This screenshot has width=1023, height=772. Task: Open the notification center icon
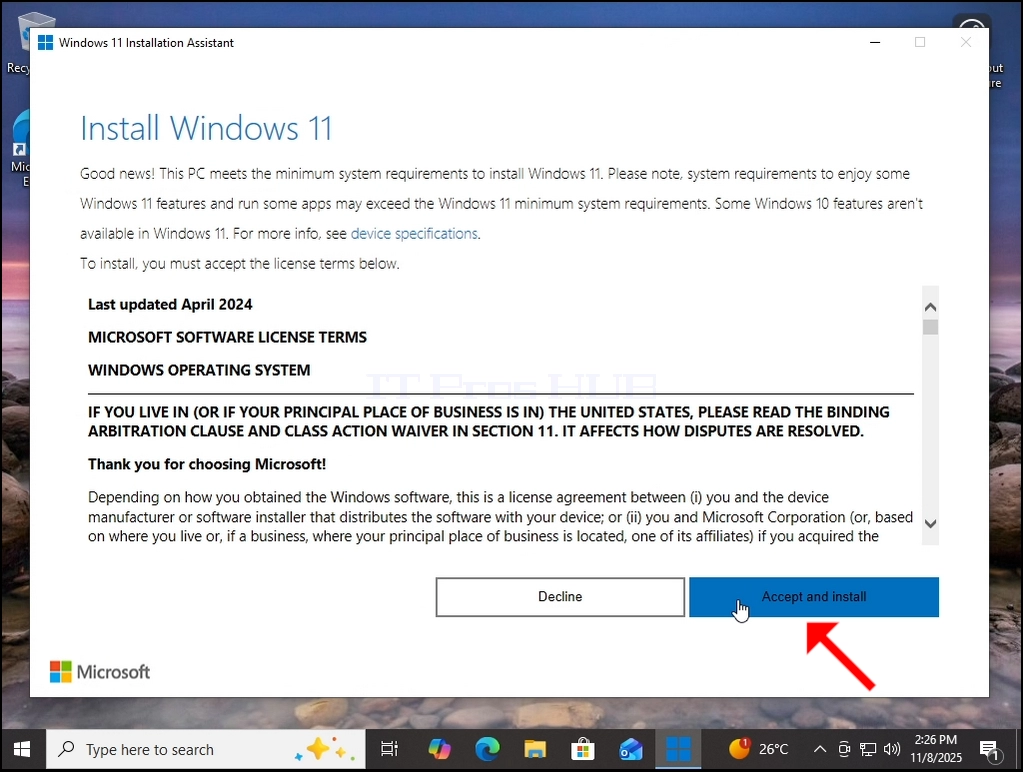(x=990, y=750)
